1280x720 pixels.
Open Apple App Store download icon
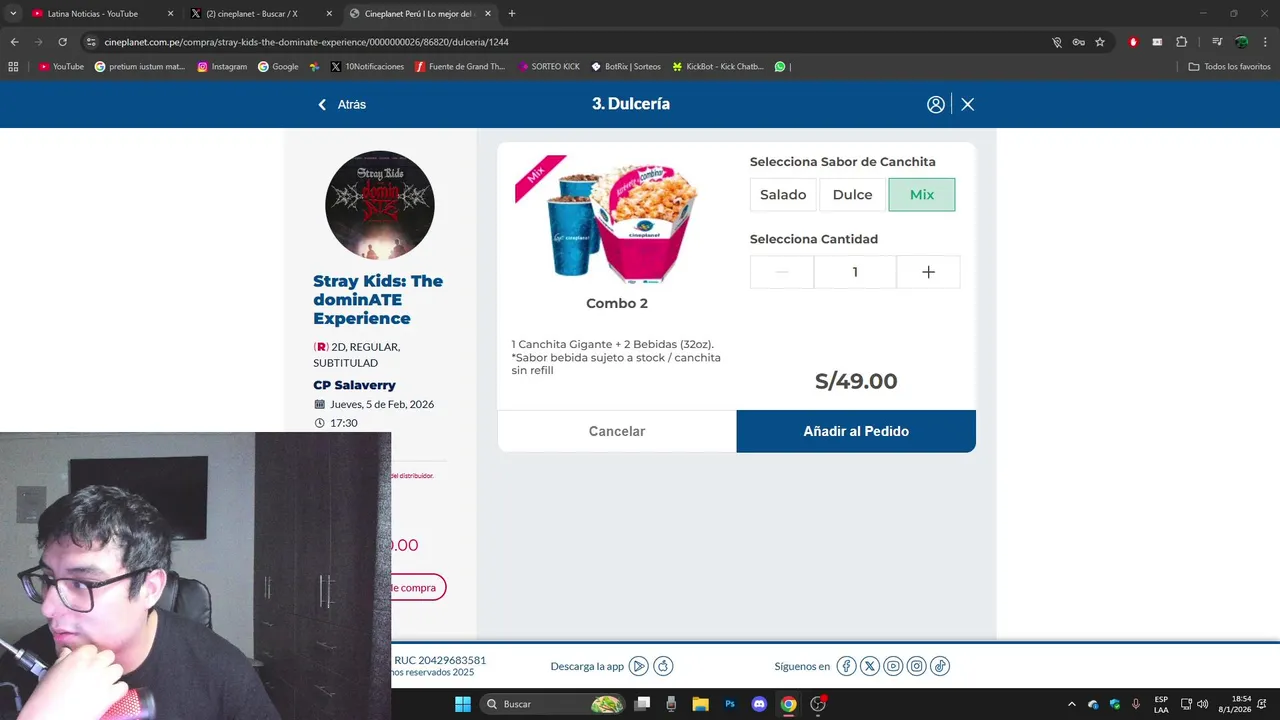663,666
